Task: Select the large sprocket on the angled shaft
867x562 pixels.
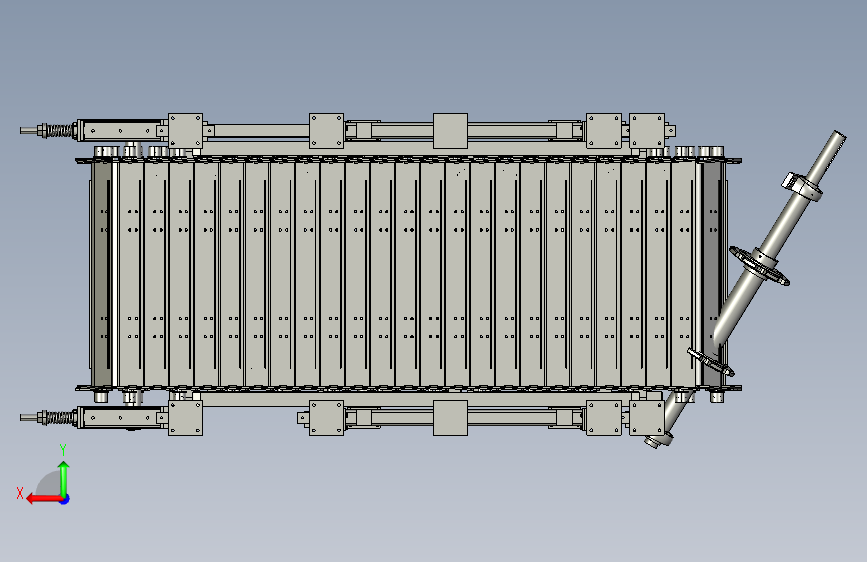Action: click(759, 266)
